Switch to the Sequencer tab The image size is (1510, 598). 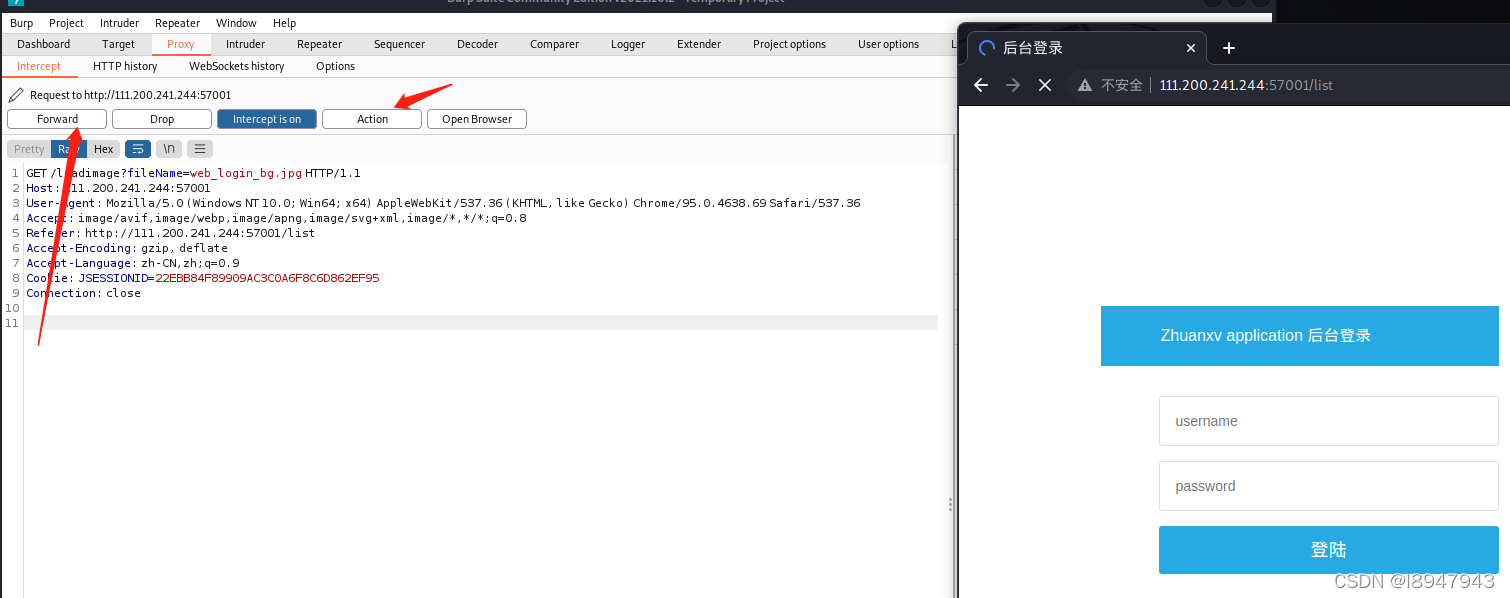[400, 44]
